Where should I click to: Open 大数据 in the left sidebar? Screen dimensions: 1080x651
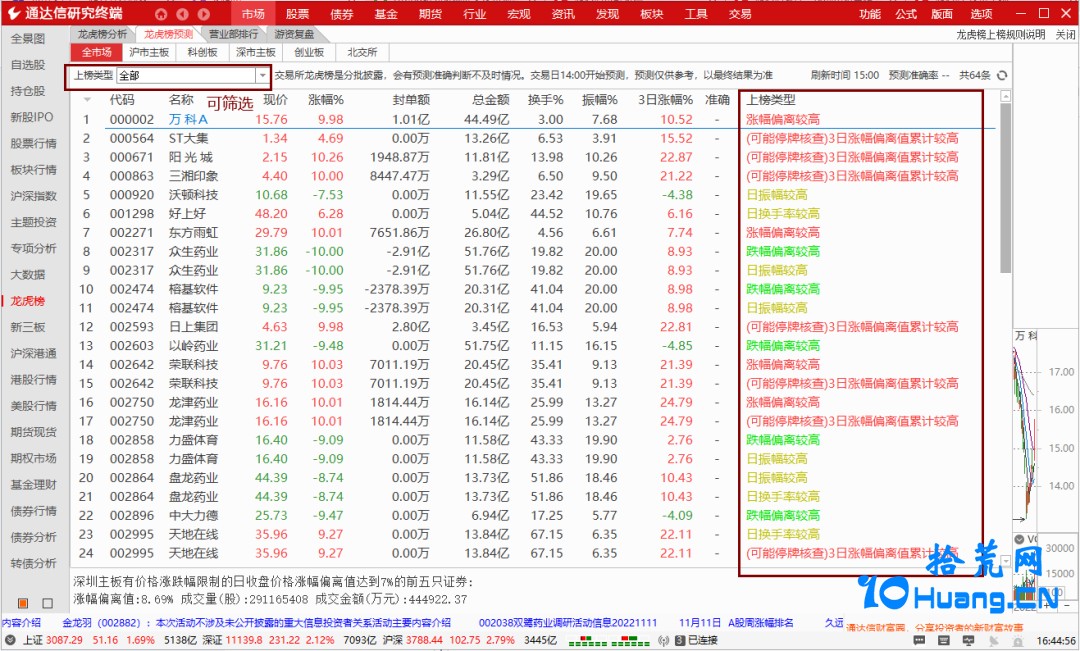point(28,275)
